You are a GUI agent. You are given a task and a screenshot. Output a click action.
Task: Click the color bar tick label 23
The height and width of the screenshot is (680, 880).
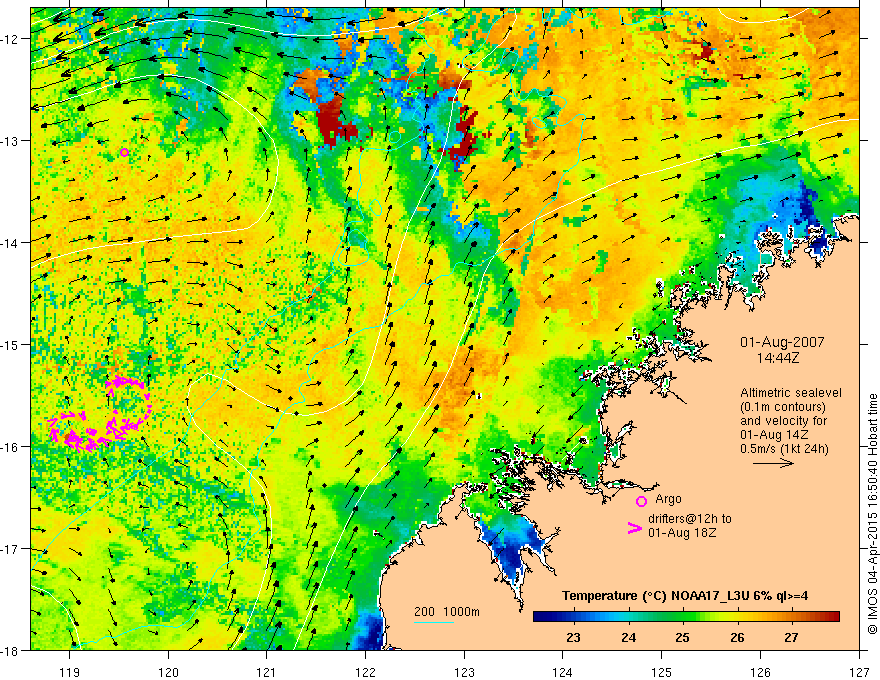[573, 638]
